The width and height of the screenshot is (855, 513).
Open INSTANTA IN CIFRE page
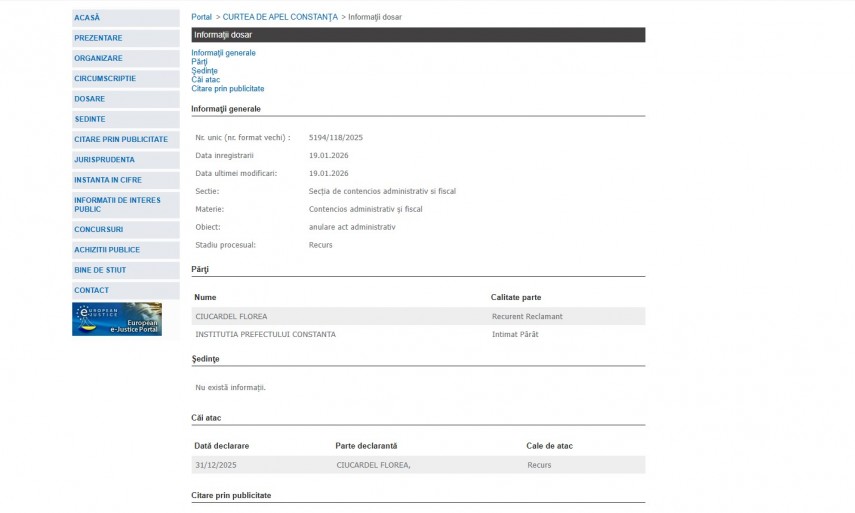[x=108, y=180]
